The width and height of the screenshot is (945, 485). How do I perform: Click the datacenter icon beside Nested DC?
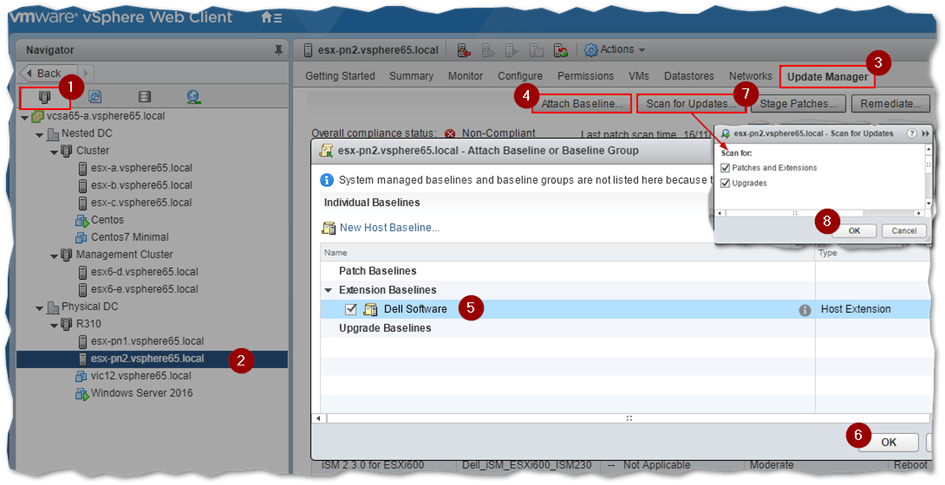tap(53, 134)
